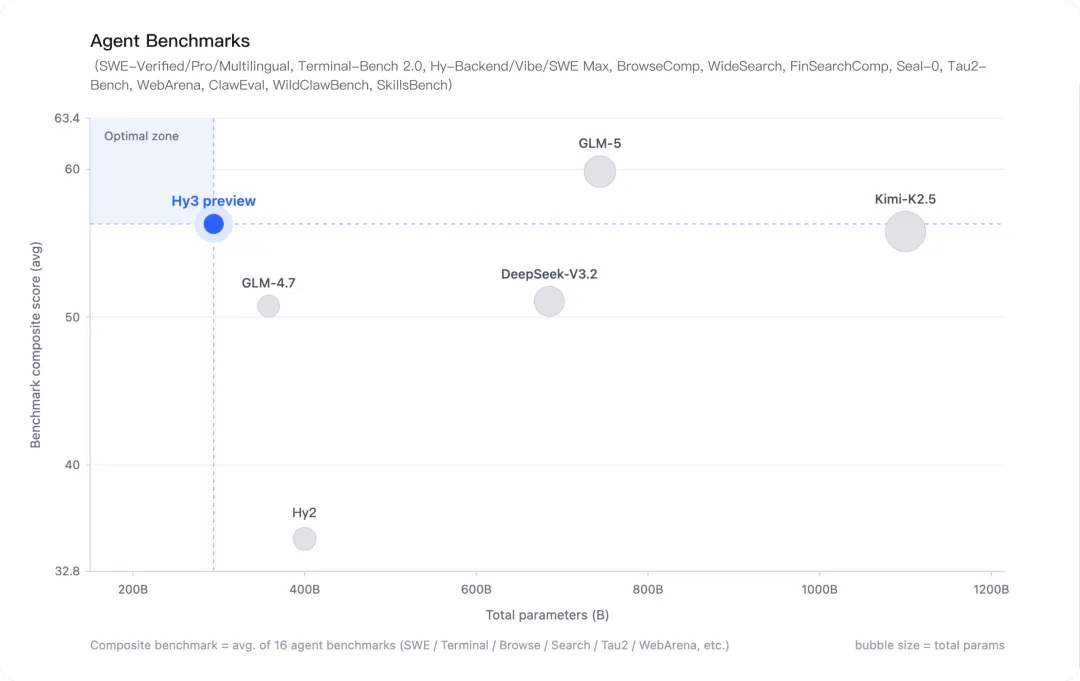Image resolution: width=1080 pixels, height=681 pixels.
Task: Click the 1200B x-axis tick label
Action: pyautogui.click(x=990, y=590)
